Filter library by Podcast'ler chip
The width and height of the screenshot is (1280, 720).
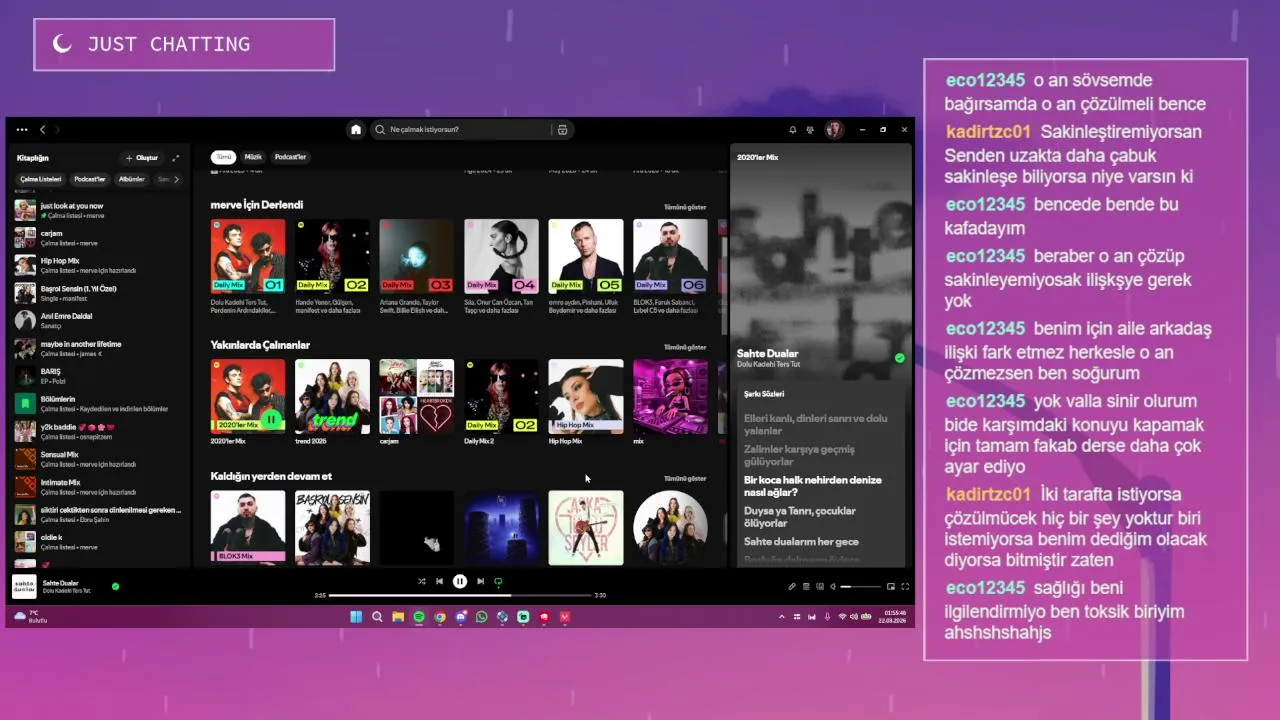pos(90,179)
